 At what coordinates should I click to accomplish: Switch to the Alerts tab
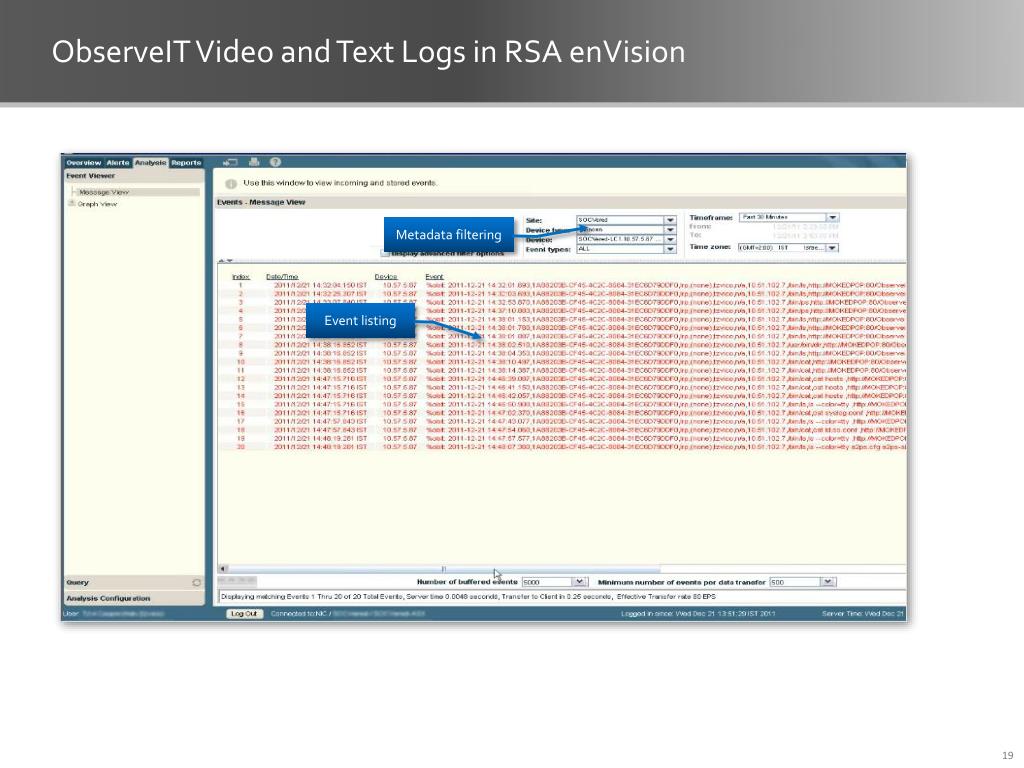pos(118,163)
